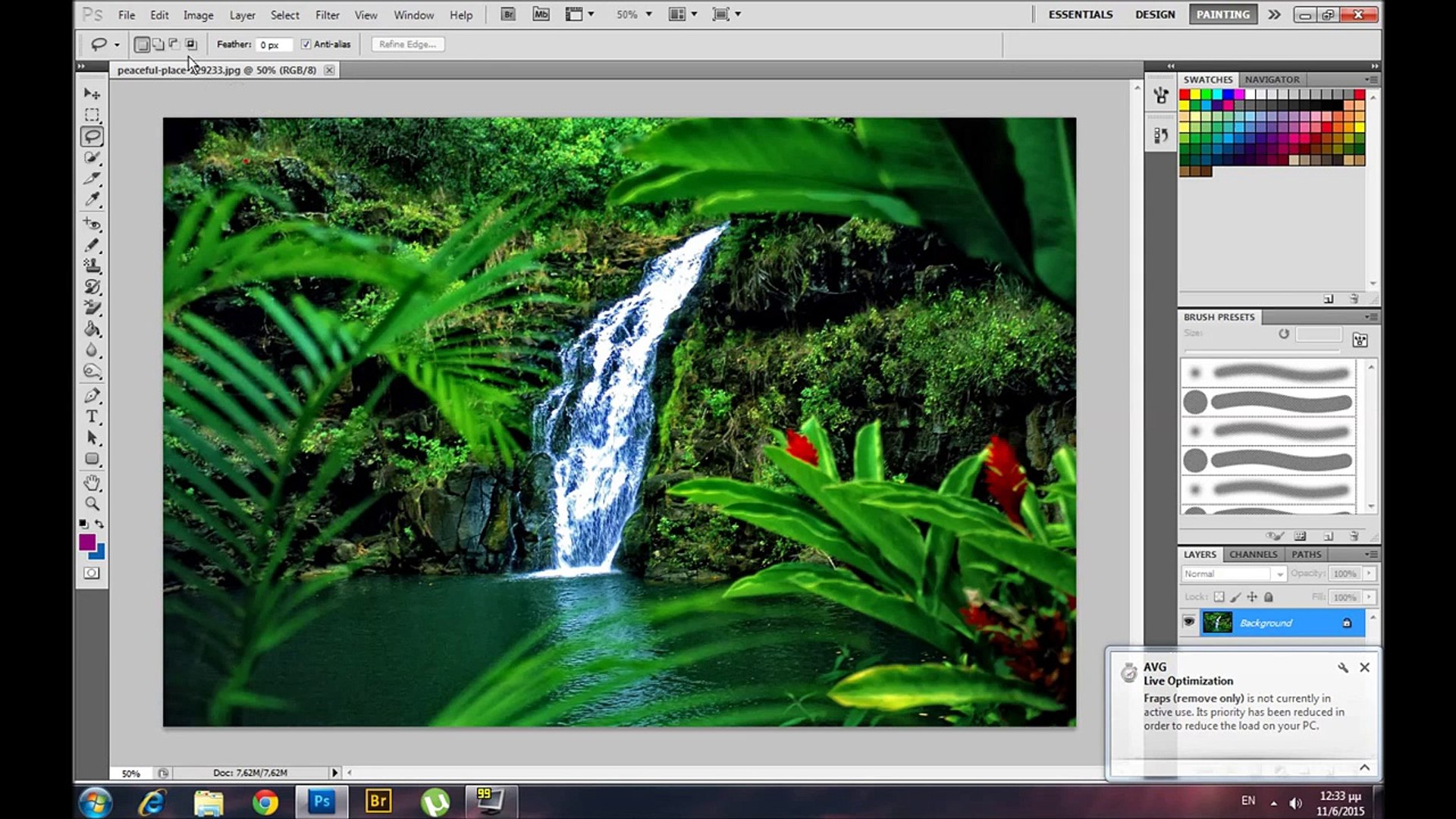
Task: Toggle Quick Mask mode
Action: (92, 573)
